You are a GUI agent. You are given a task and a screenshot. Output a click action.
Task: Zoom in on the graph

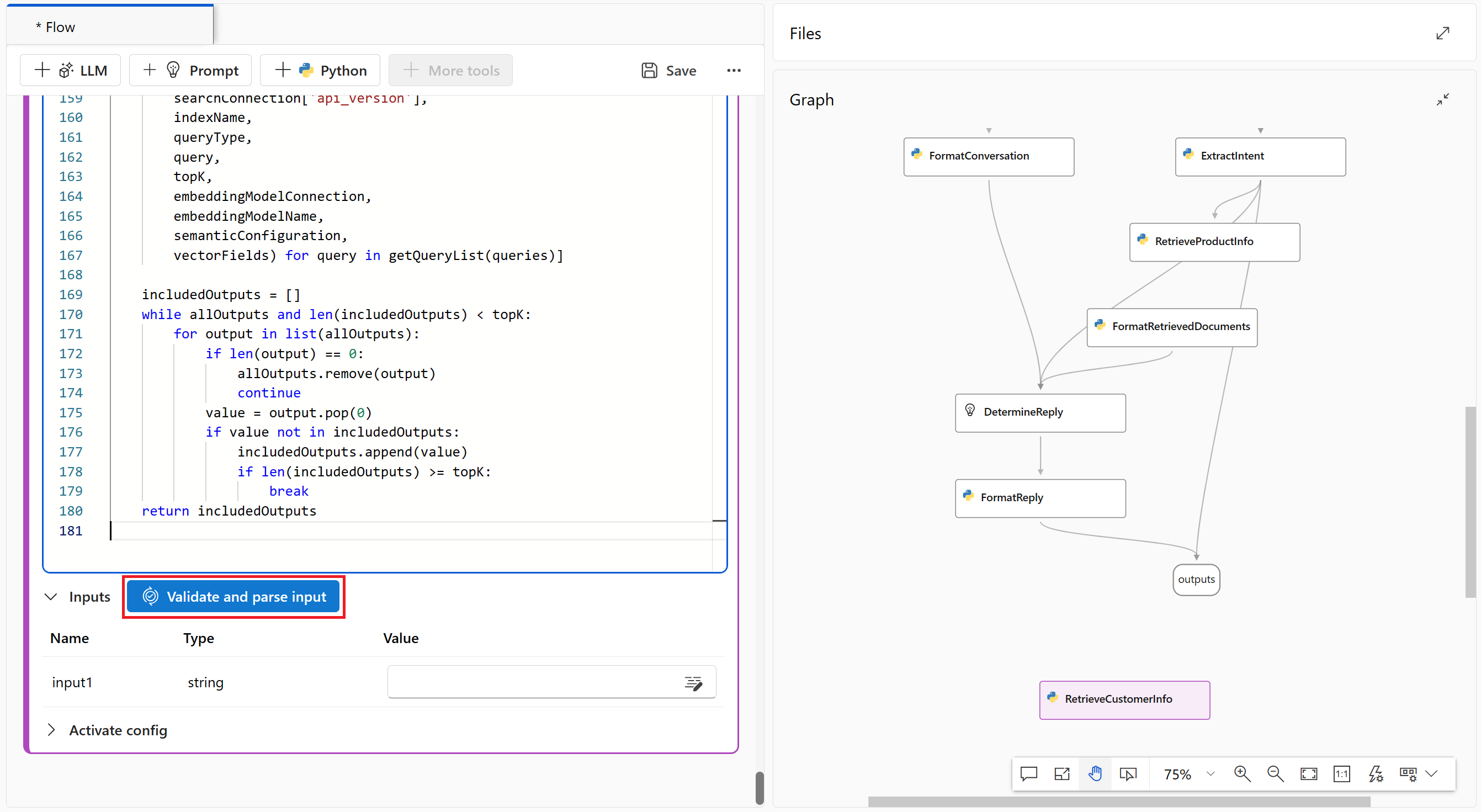[x=1242, y=774]
